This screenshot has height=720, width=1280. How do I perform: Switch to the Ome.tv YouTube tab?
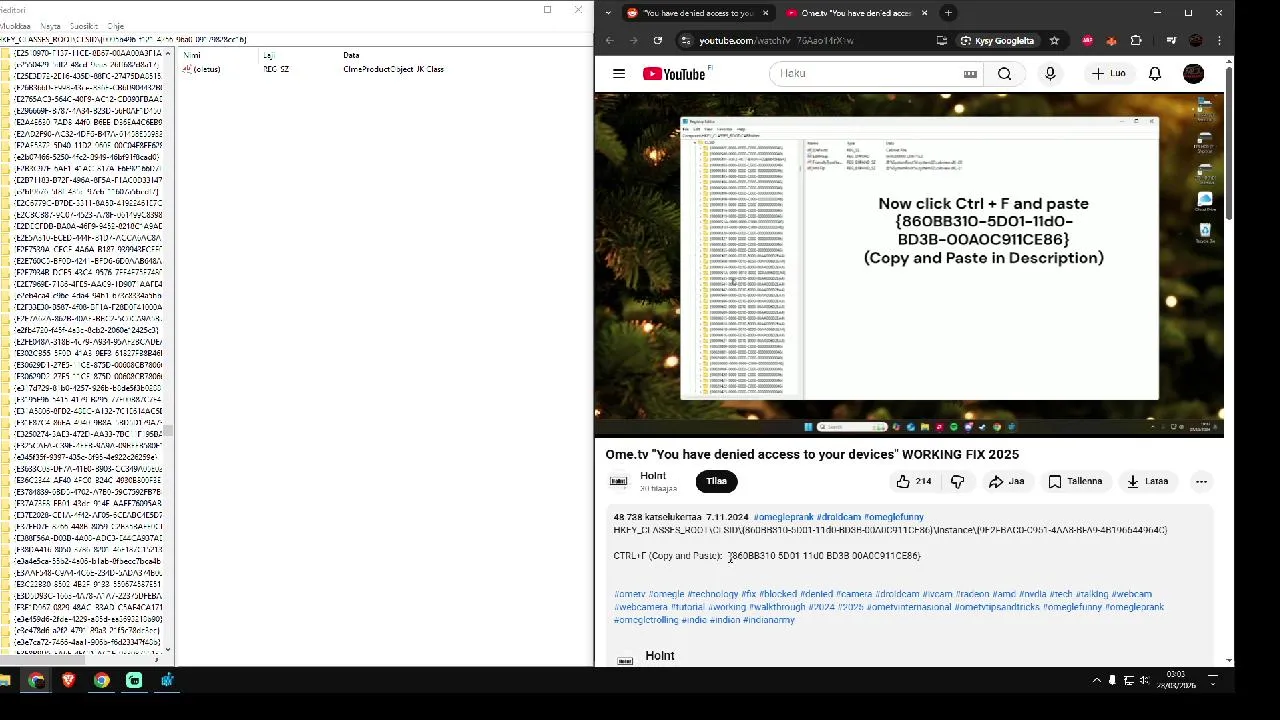[855, 13]
